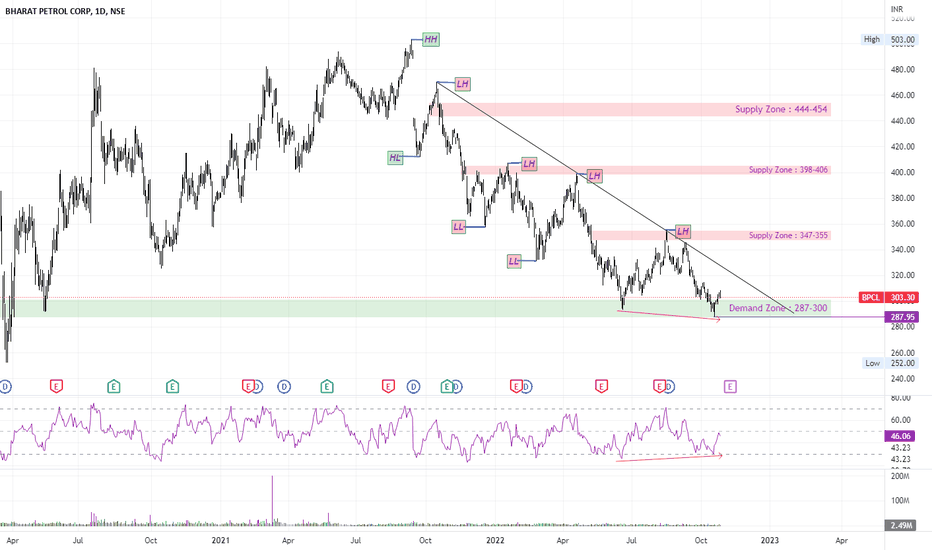Click Demand Zone : 287-300 label
Viewport: 932px width, 550px height.
[778, 308]
